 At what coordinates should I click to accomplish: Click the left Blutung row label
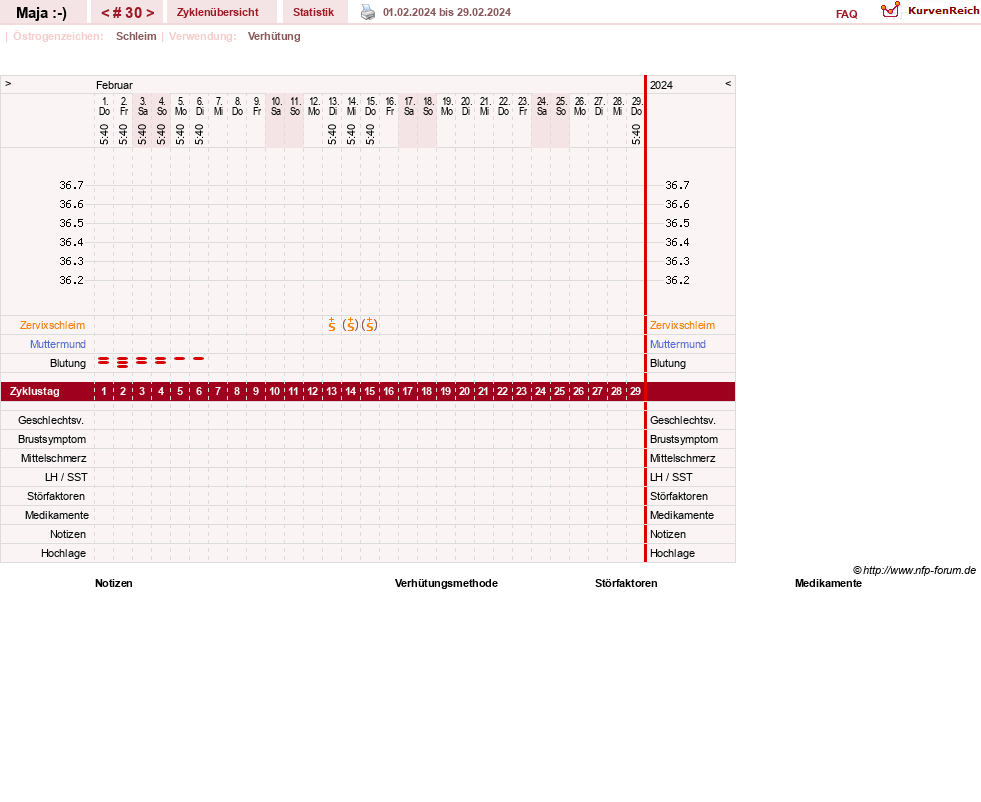[68, 363]
